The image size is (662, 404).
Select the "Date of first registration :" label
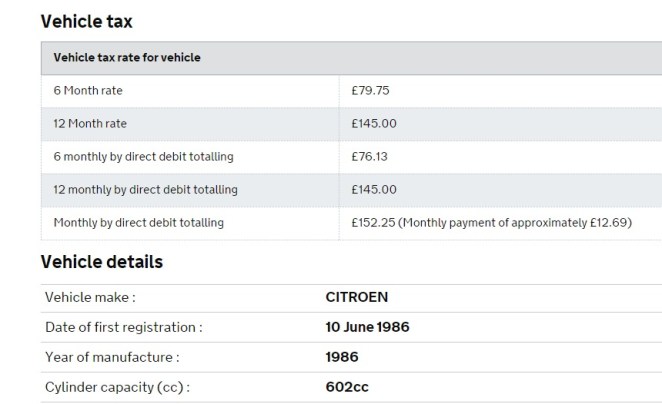124,327
